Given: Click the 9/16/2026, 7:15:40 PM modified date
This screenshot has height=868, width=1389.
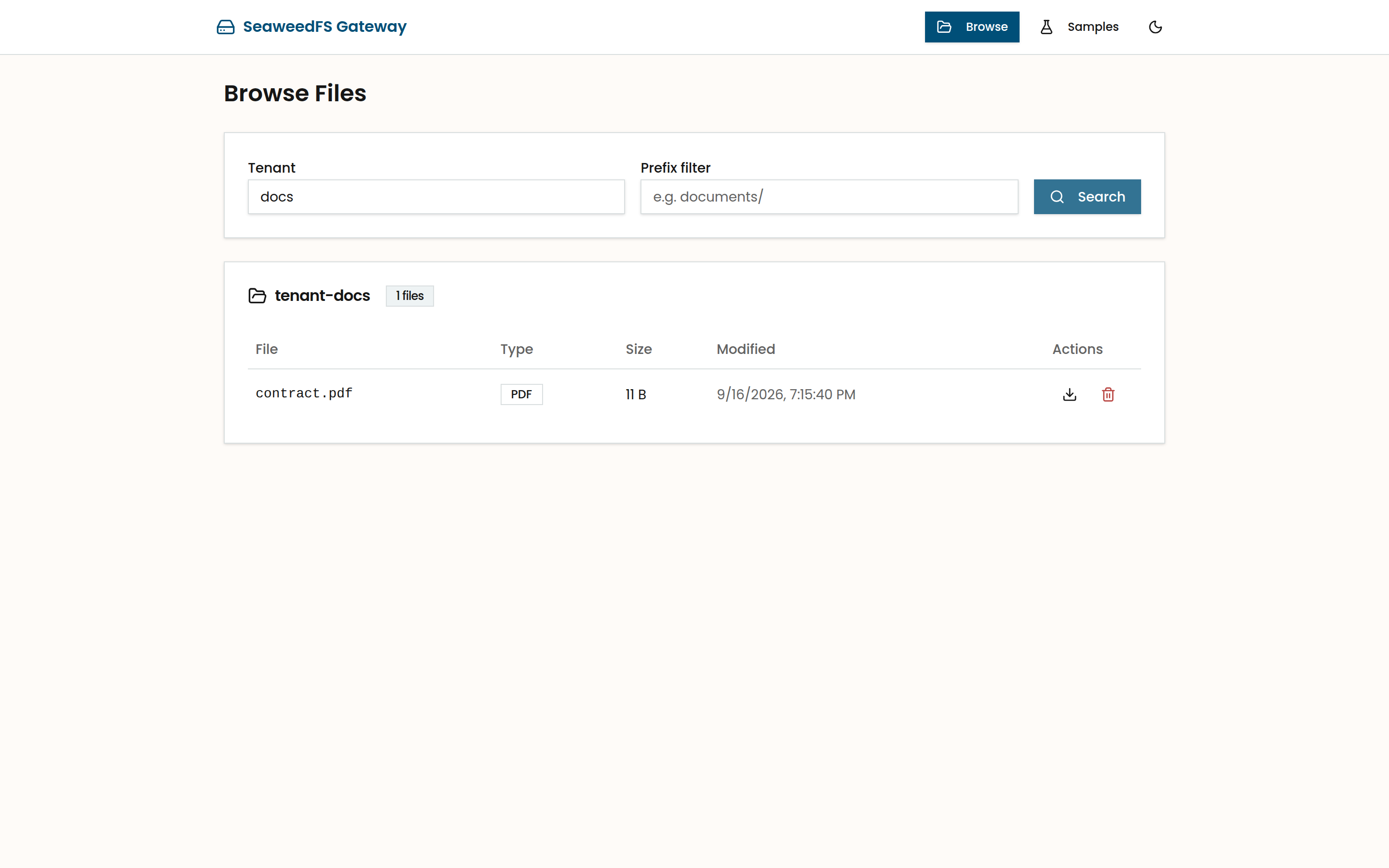Looking at the screenshot, I should point(786,394).
